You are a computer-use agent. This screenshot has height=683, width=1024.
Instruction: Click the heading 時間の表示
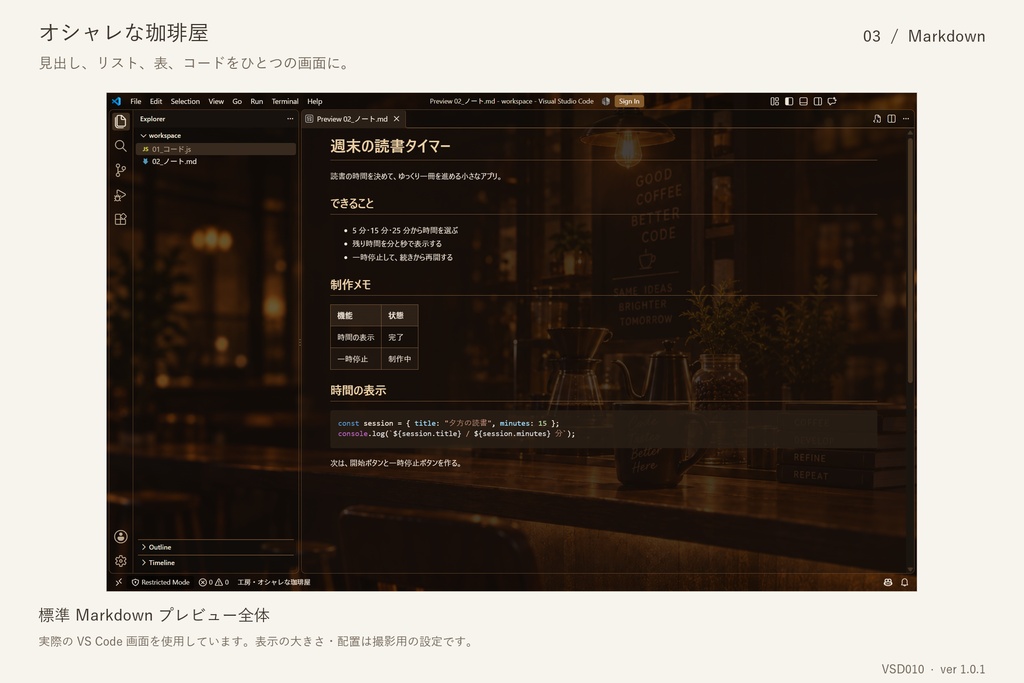358,390
